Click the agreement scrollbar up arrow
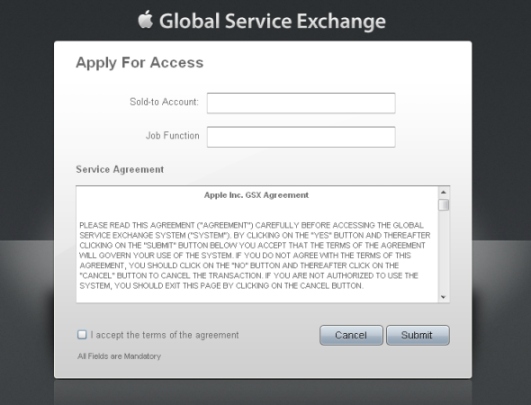Image resolution: width=531 pixels, height=405 pixels. coord(443,192)
